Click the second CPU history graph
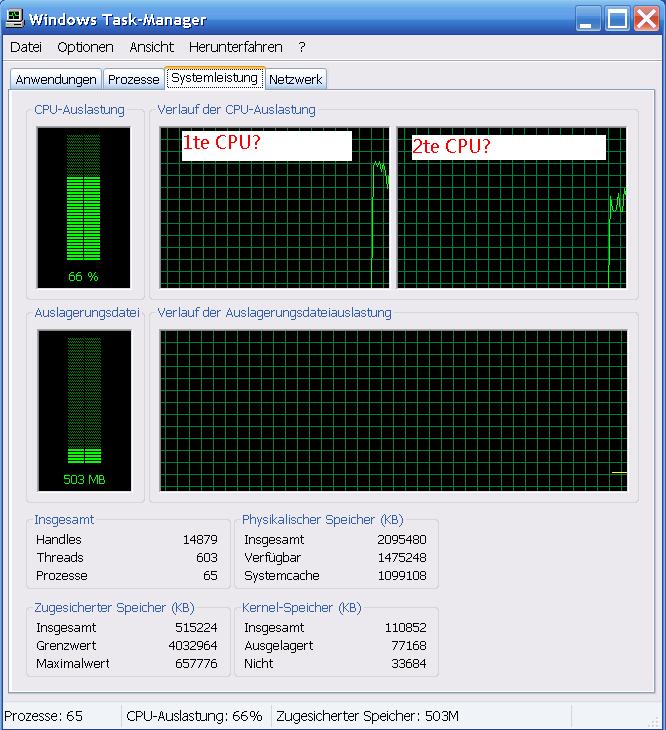Viewport: 666px width, 730px height. 511,208
